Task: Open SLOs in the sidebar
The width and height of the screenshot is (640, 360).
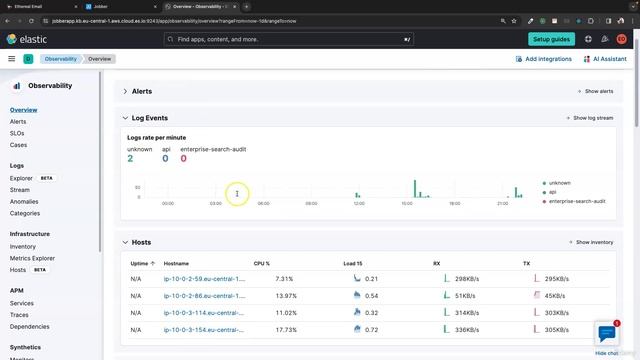Action: click(x=17, y=133)
